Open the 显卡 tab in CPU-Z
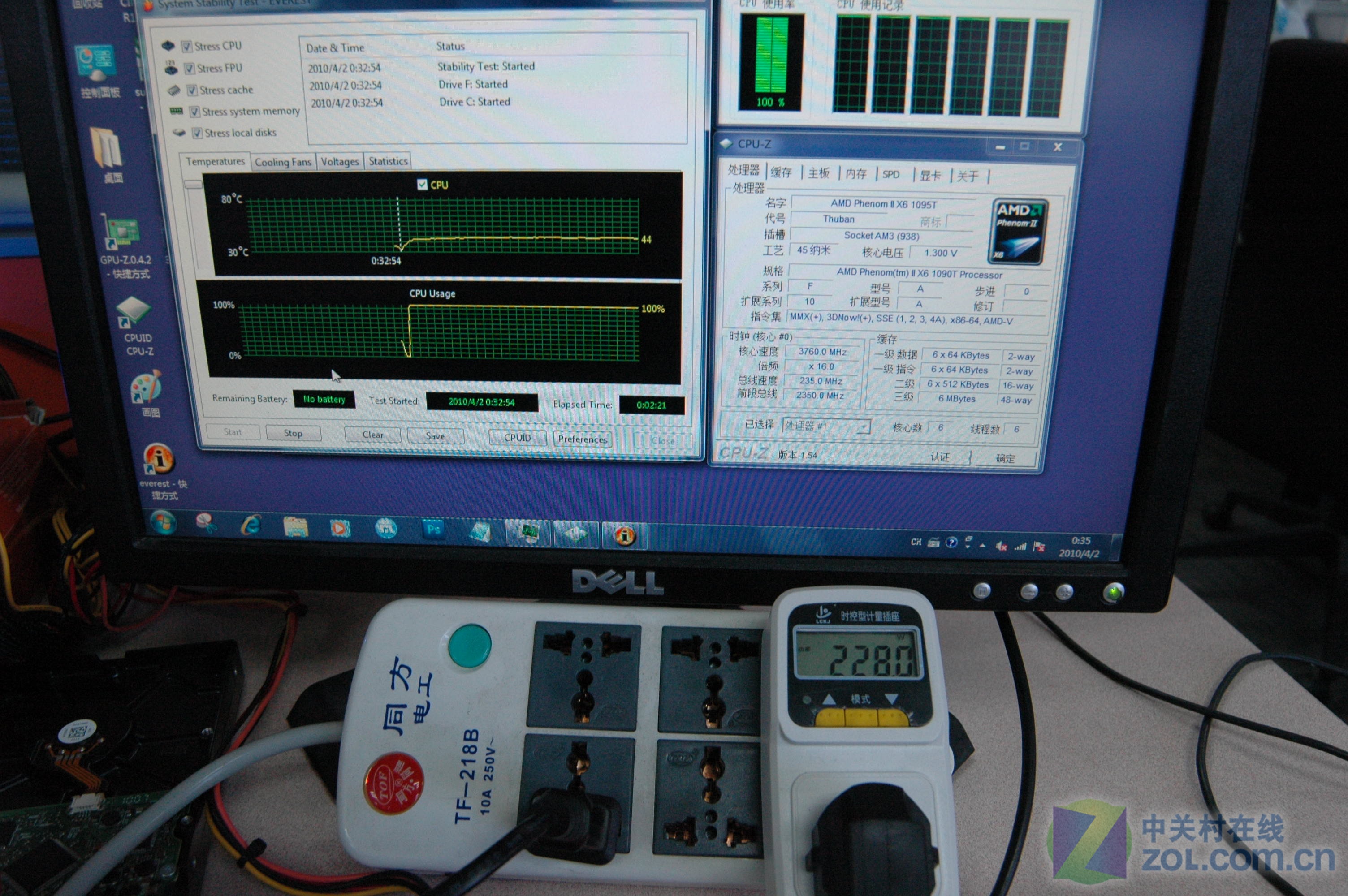The height and width of the screenshot is (896, 1348). point(930,176)
